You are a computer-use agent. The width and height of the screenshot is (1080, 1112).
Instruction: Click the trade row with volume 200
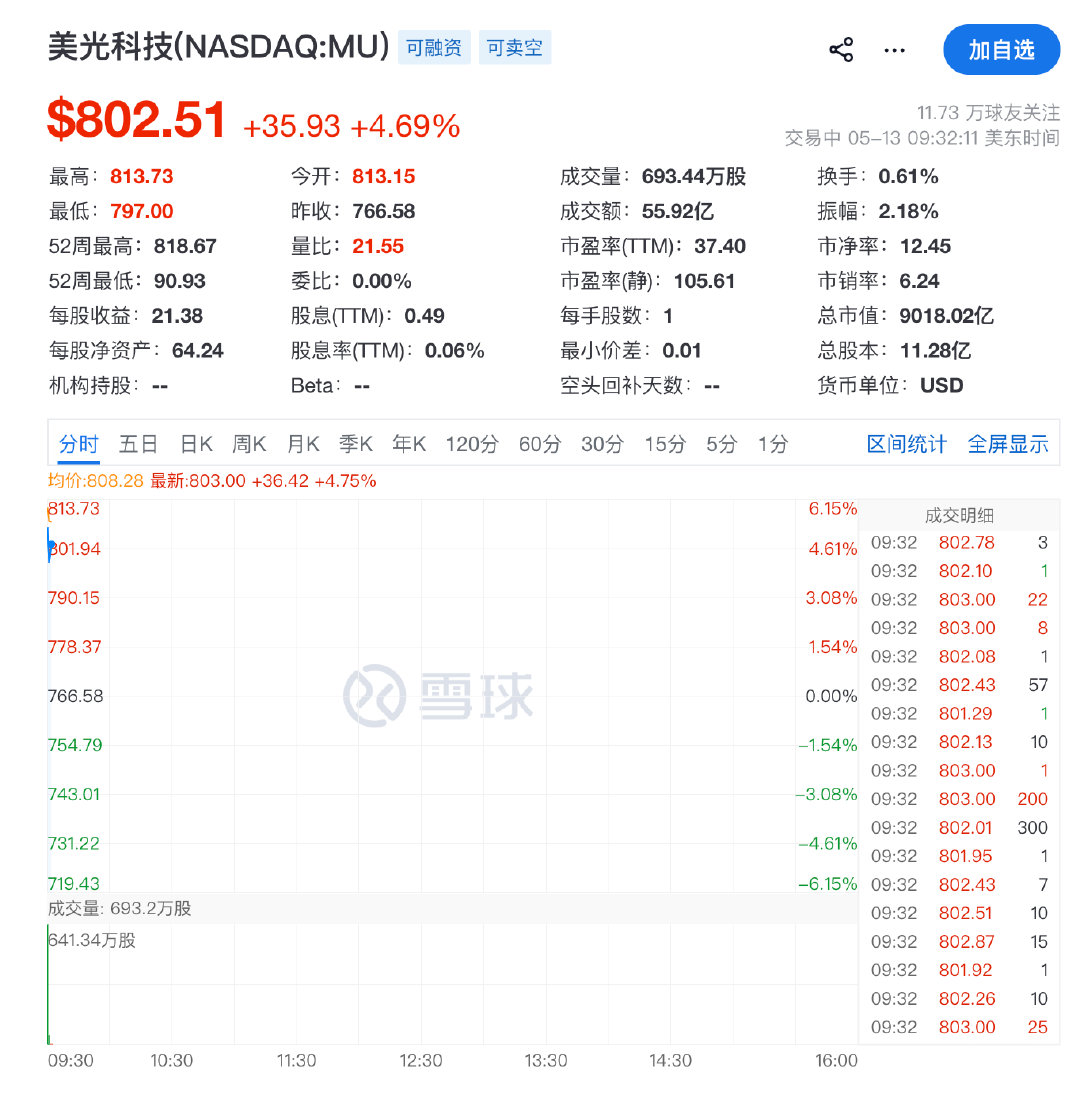pos(959,799)
